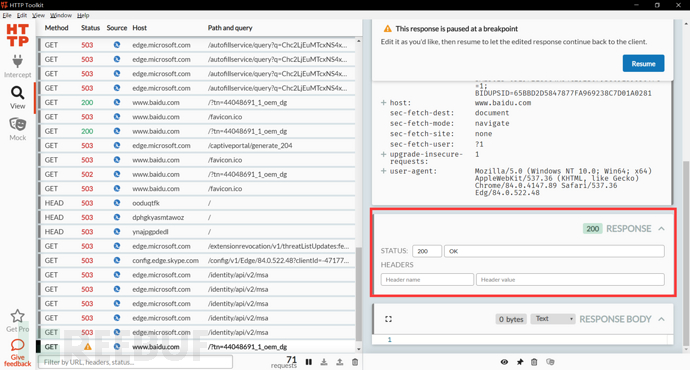
Task: Select the View magnifier sidebar icon
Action: (18, 98)
